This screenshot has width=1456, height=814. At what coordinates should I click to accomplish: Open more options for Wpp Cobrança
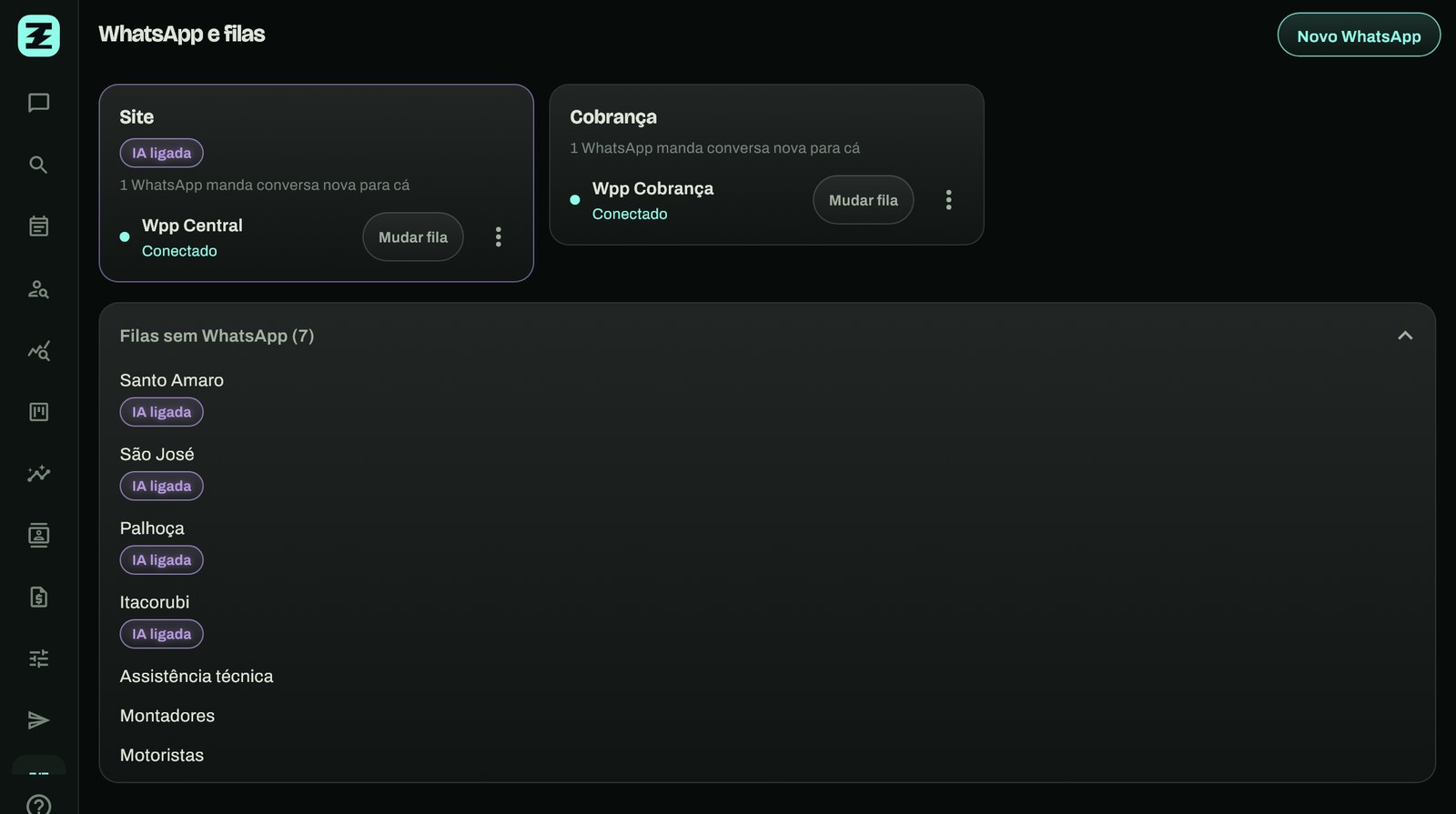[948, 200]
